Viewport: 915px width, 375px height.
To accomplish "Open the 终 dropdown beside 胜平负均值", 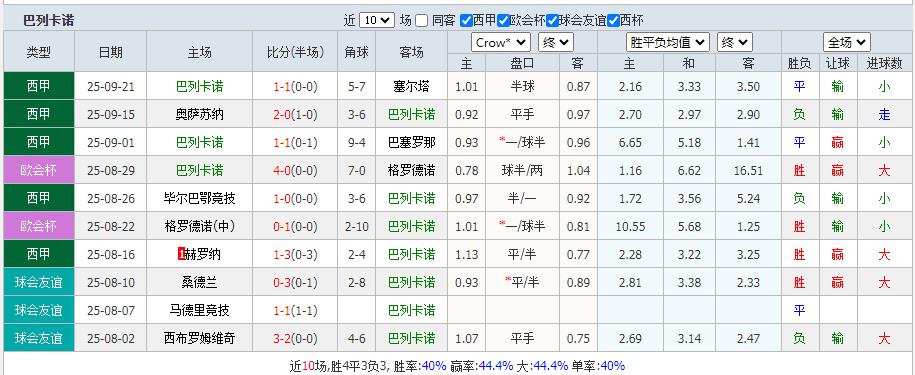I will (x=735, y=42).
